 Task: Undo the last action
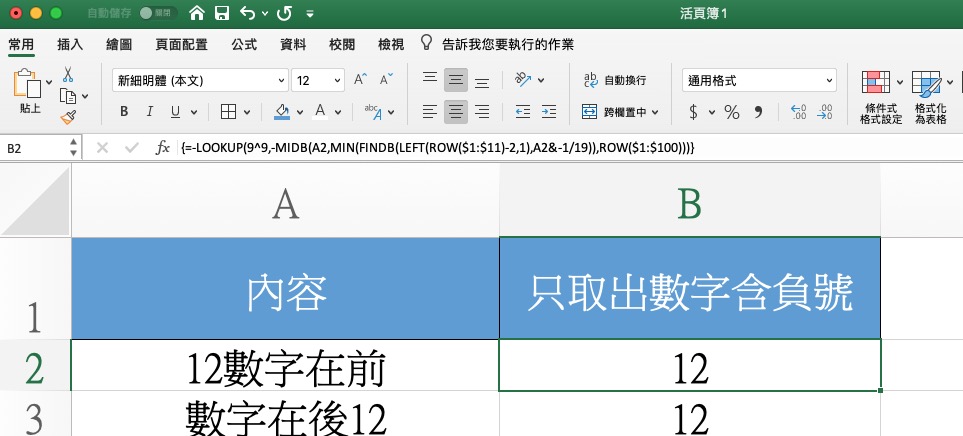pos(248,13)
